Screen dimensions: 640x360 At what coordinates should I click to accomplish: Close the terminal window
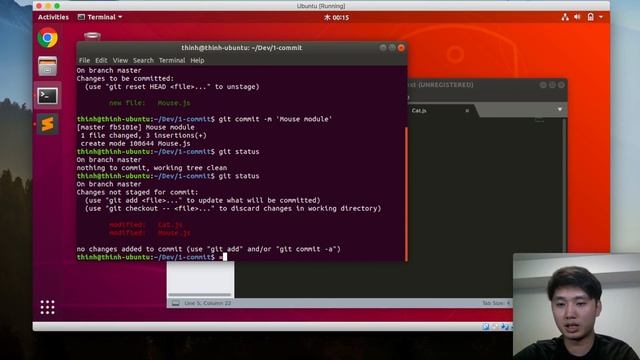401,48
